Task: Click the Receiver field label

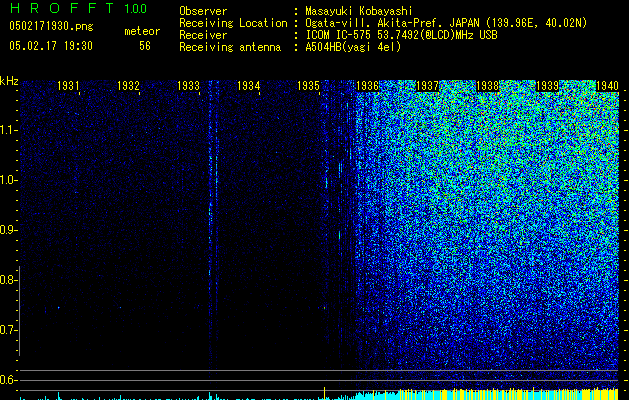Action: (x=203, y=35)
